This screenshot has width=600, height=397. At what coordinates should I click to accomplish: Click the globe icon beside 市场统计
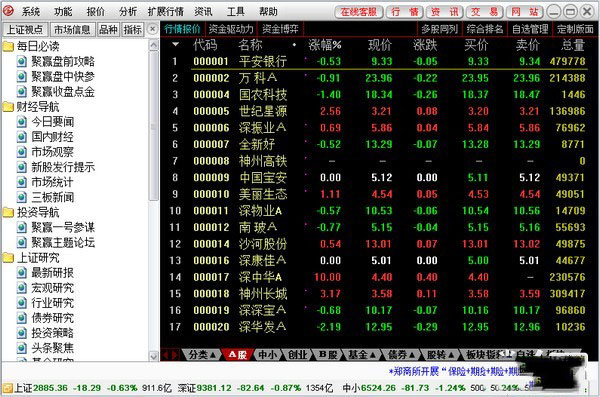(x=22, y=182)
